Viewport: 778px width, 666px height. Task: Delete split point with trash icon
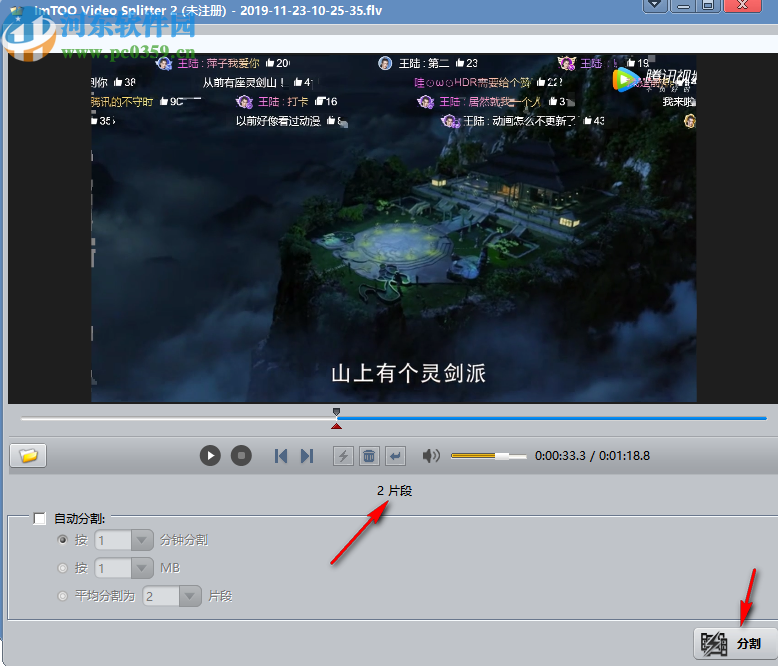(x=369, y=456)
